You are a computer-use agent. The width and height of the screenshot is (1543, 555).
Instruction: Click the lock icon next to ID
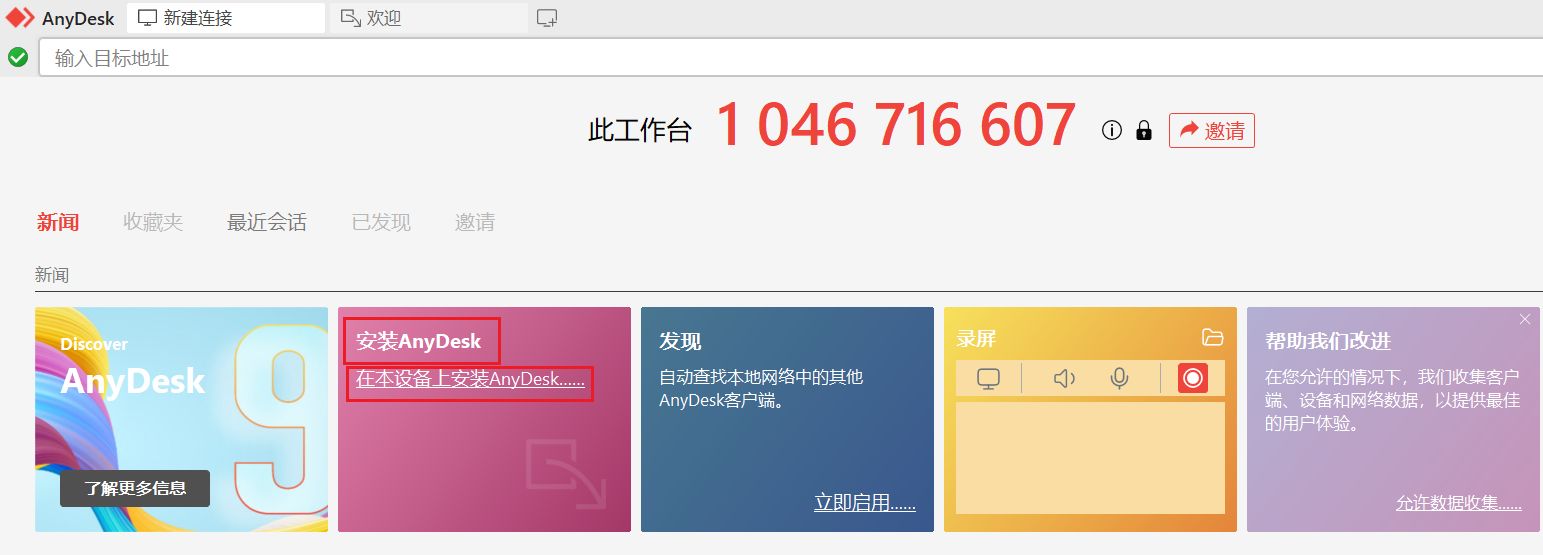coord(1144,130)
